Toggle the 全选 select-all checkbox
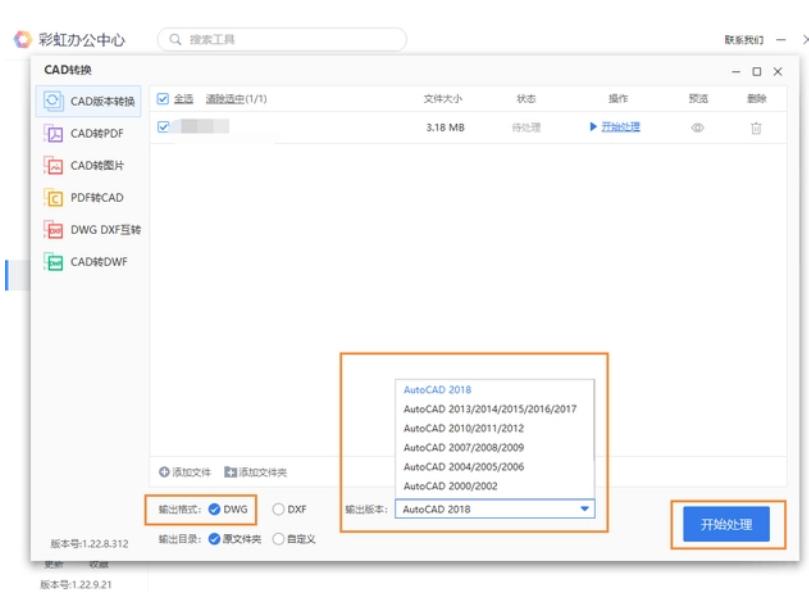 [163, 99]
